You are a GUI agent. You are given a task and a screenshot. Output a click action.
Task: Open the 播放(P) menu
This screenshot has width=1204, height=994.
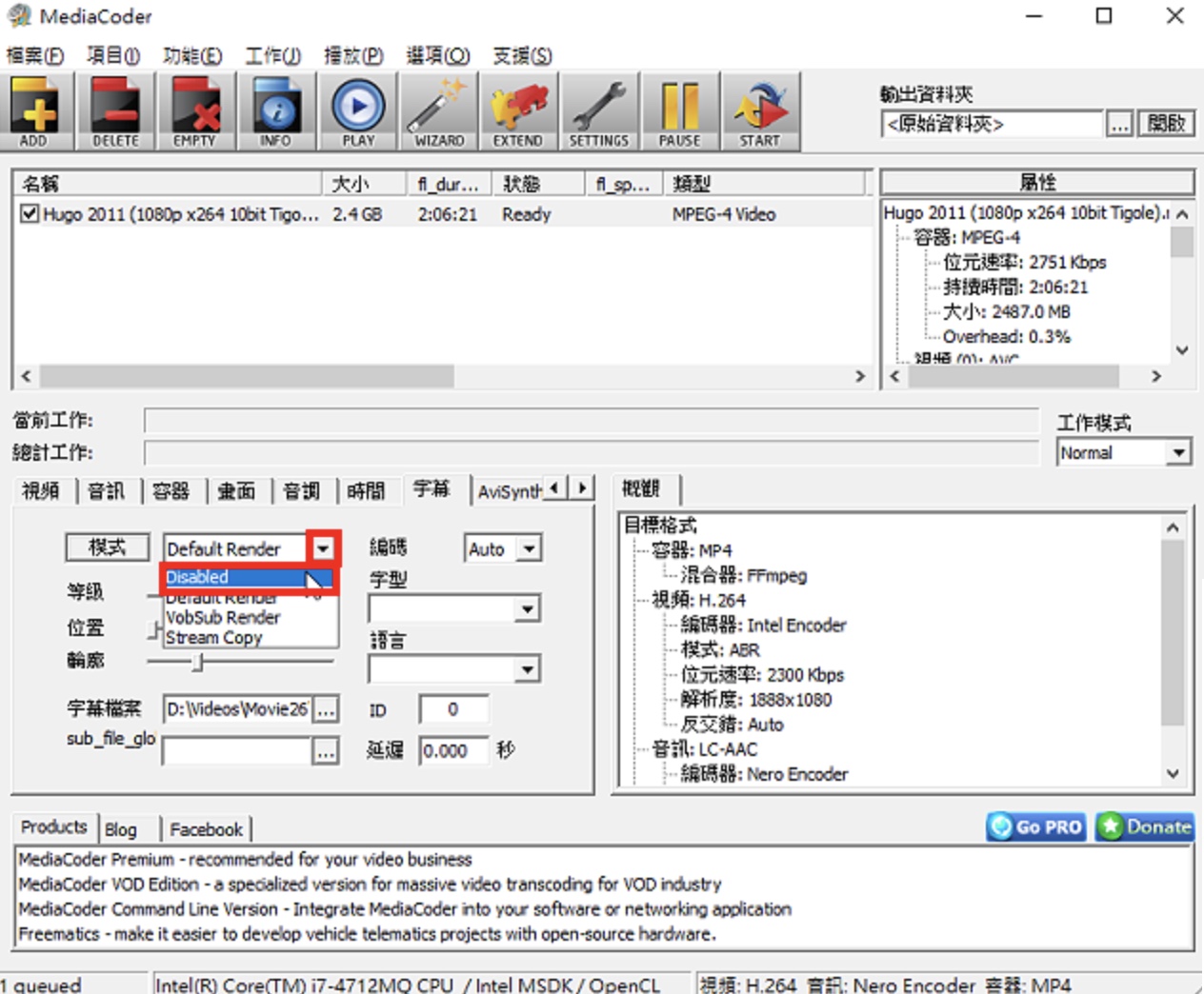[x=353, y=55]
